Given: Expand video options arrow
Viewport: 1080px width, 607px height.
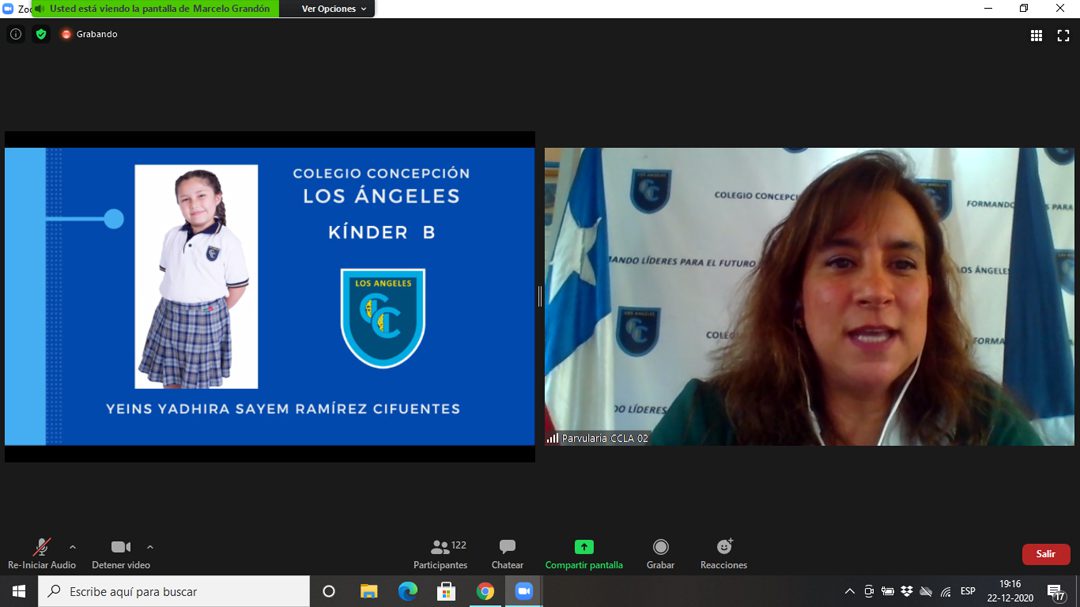Looking at the screenshot, I should coord(150,547).
